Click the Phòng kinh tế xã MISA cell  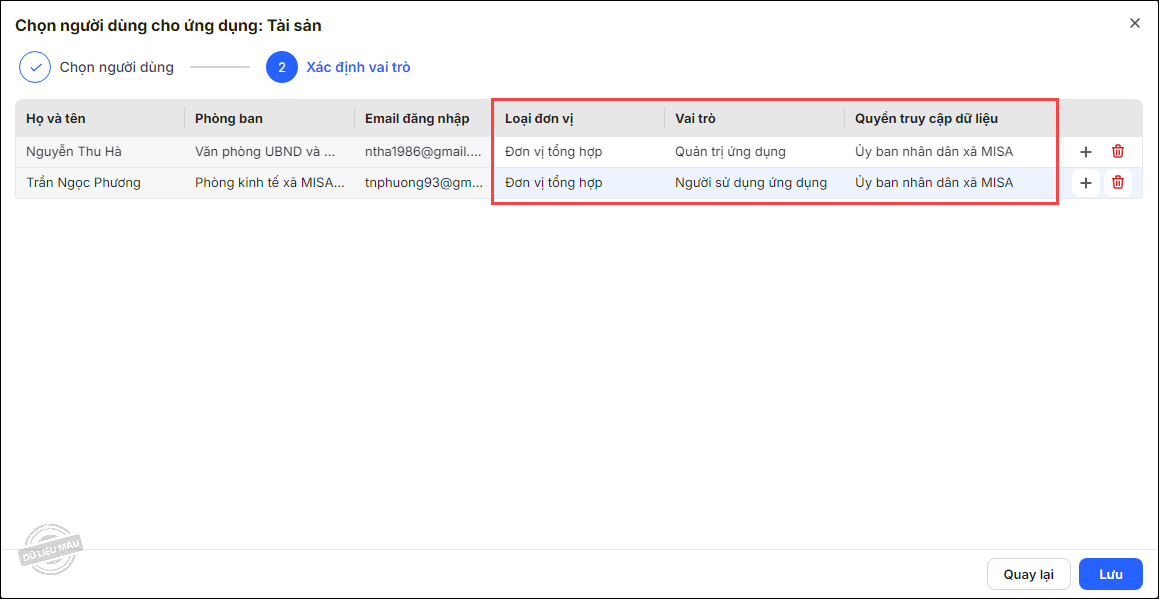270,183
